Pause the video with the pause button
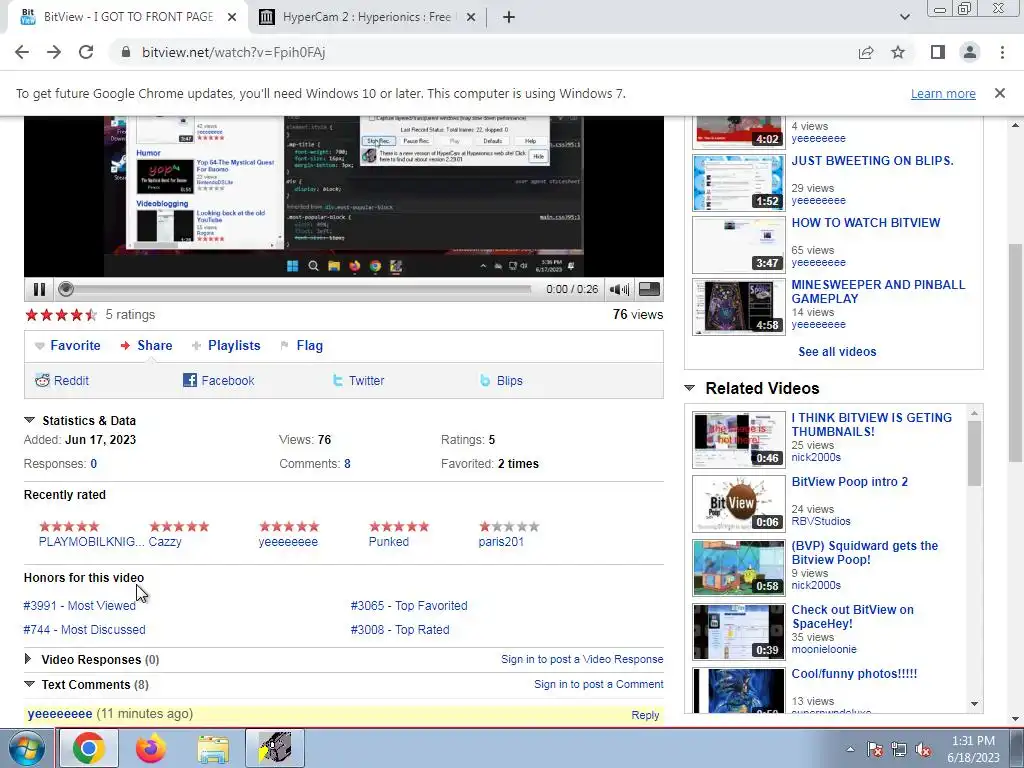Viewport: 1024px width, 768px height. click(x=39, y=289)
